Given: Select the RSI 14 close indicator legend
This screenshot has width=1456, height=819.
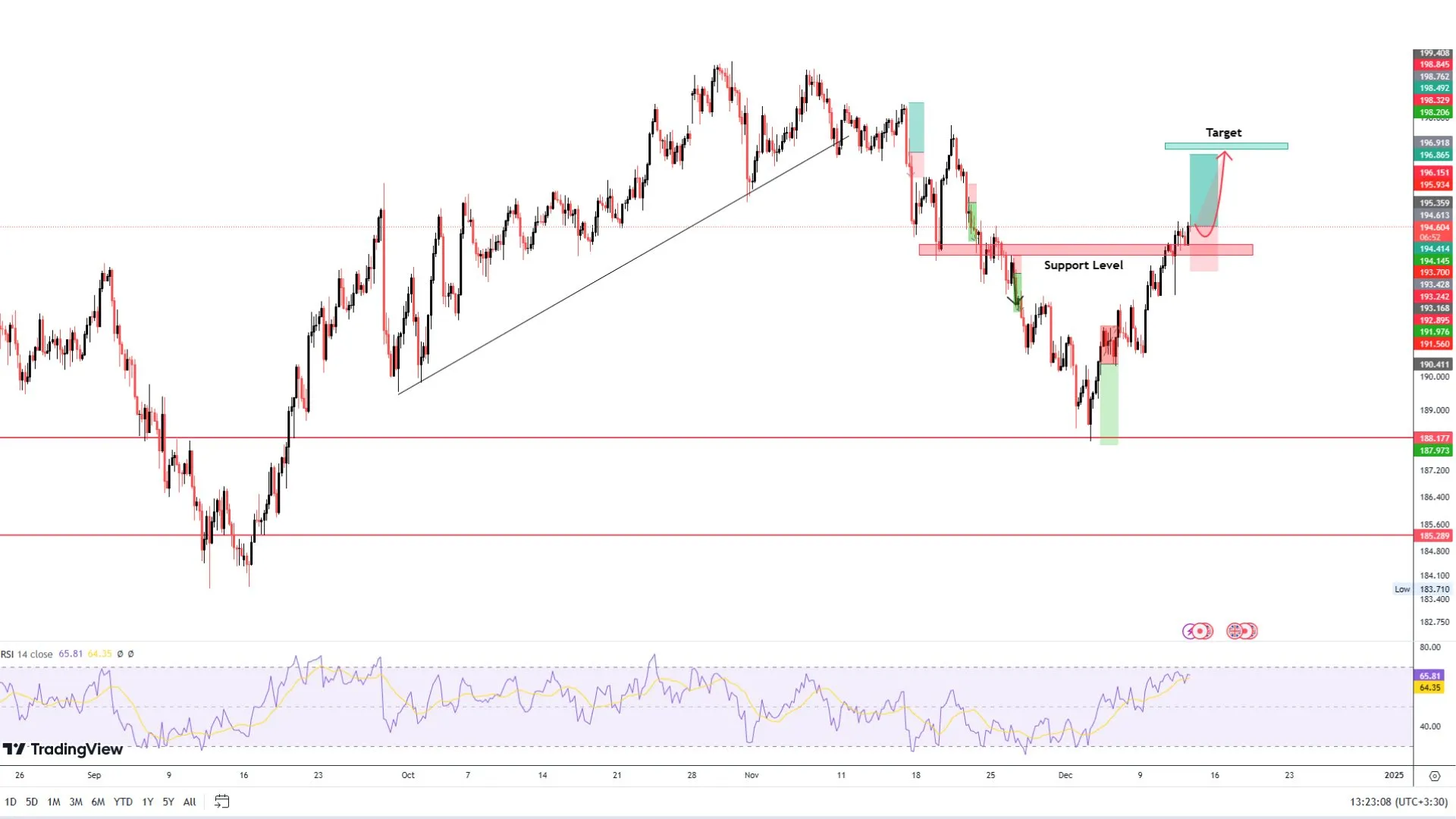Looking at the screenshot, I should click(x=27, y=654).
